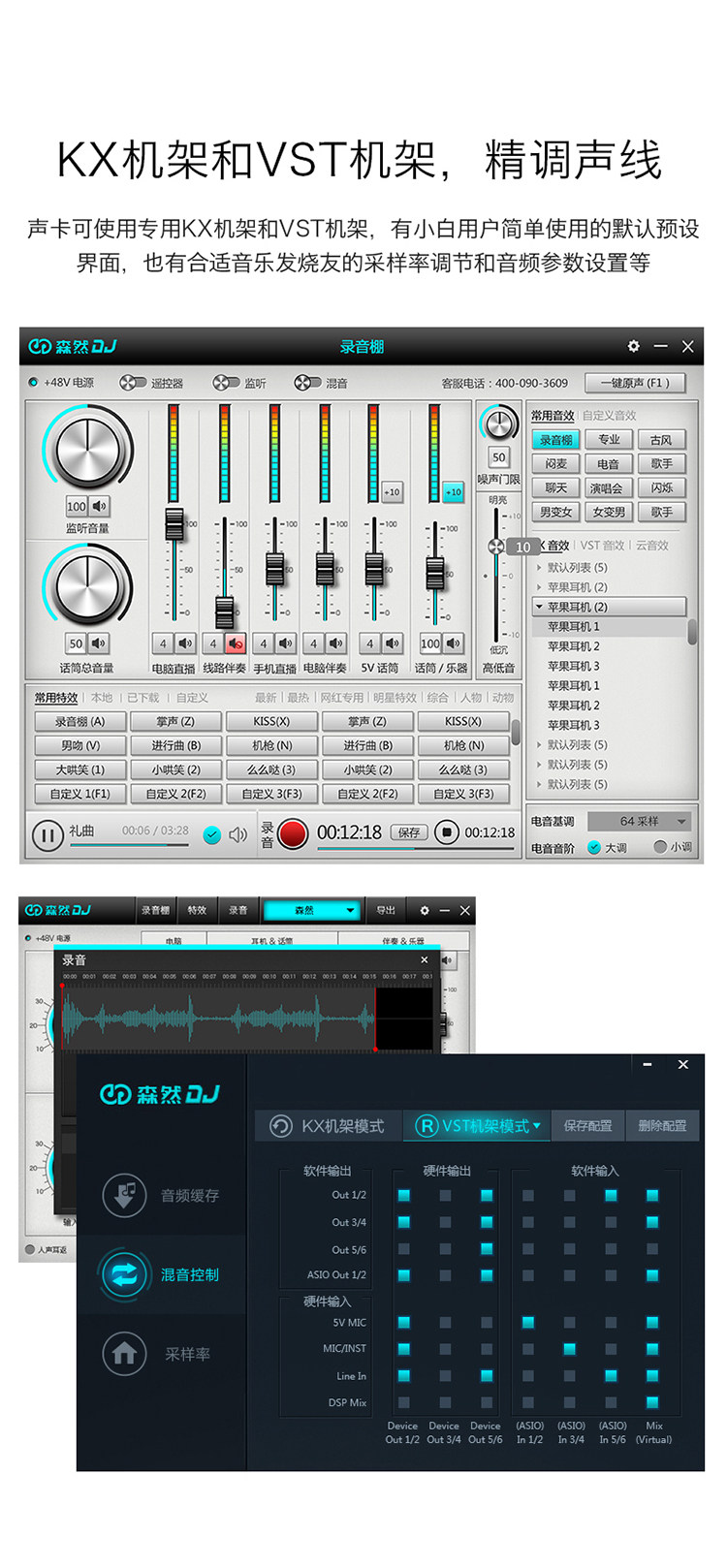This screenshot has width=727, height=1568.
Task: Click the +10 boost on 5V 话筒
Action: tap(392, 492)
